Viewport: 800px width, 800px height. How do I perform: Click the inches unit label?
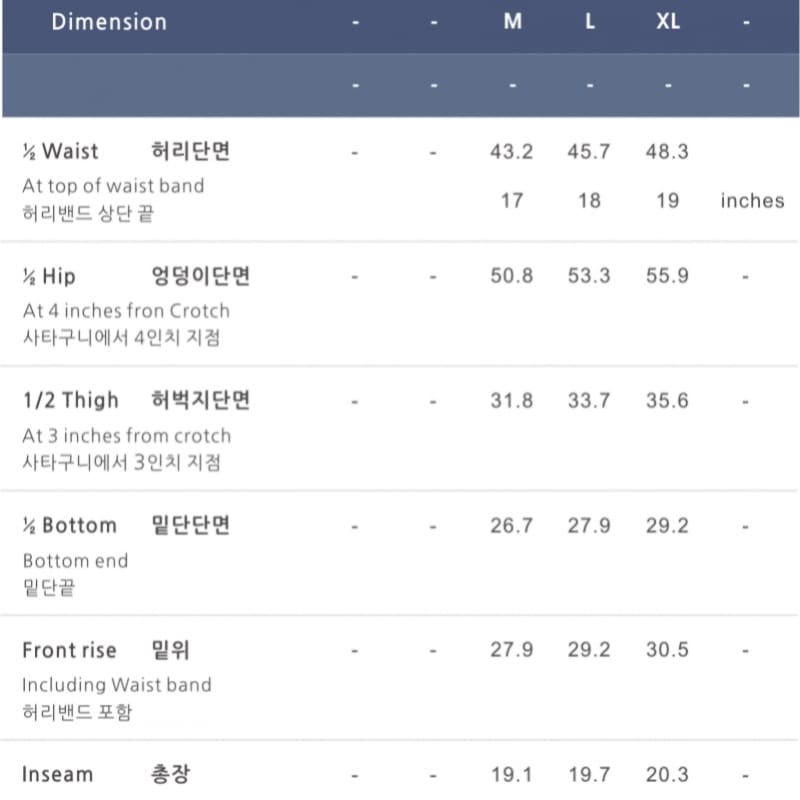752,201
